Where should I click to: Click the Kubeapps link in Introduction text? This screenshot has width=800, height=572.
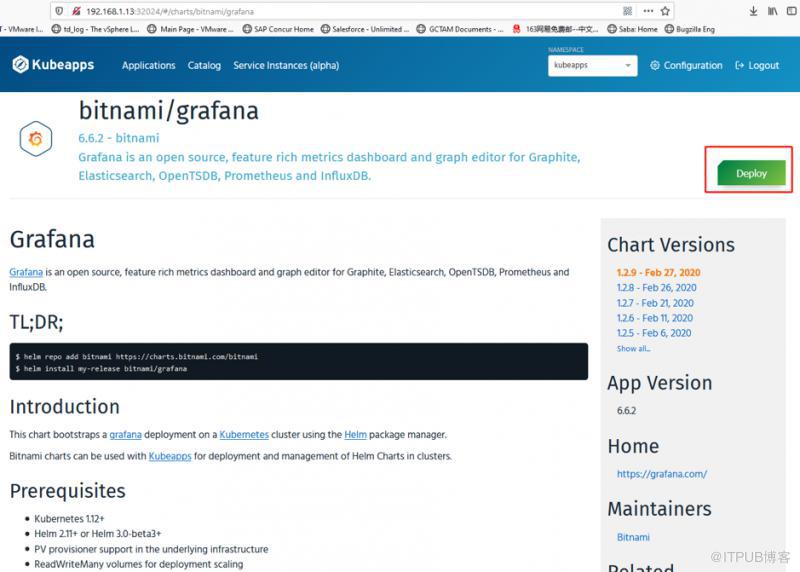(170, 456)
